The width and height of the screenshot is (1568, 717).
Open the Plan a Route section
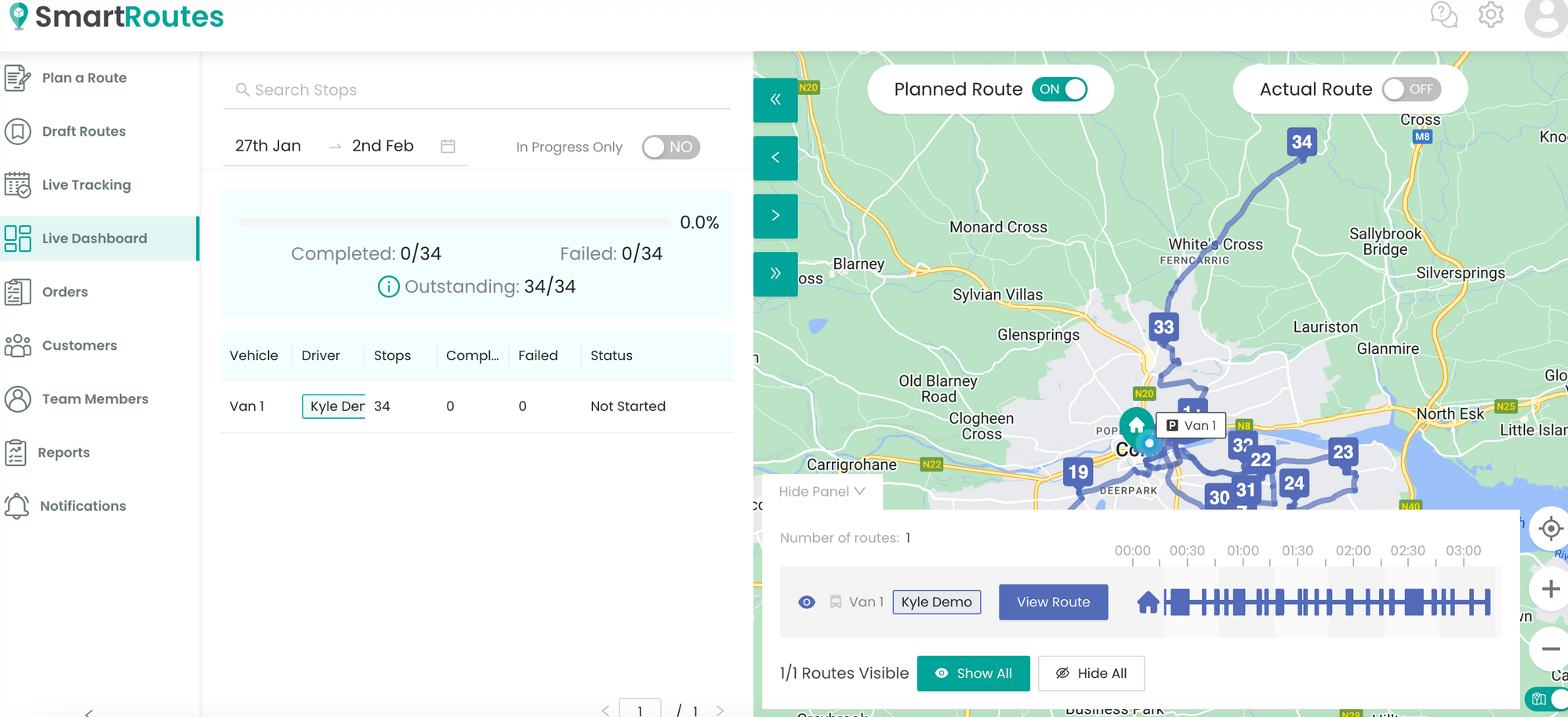point(84,78)
